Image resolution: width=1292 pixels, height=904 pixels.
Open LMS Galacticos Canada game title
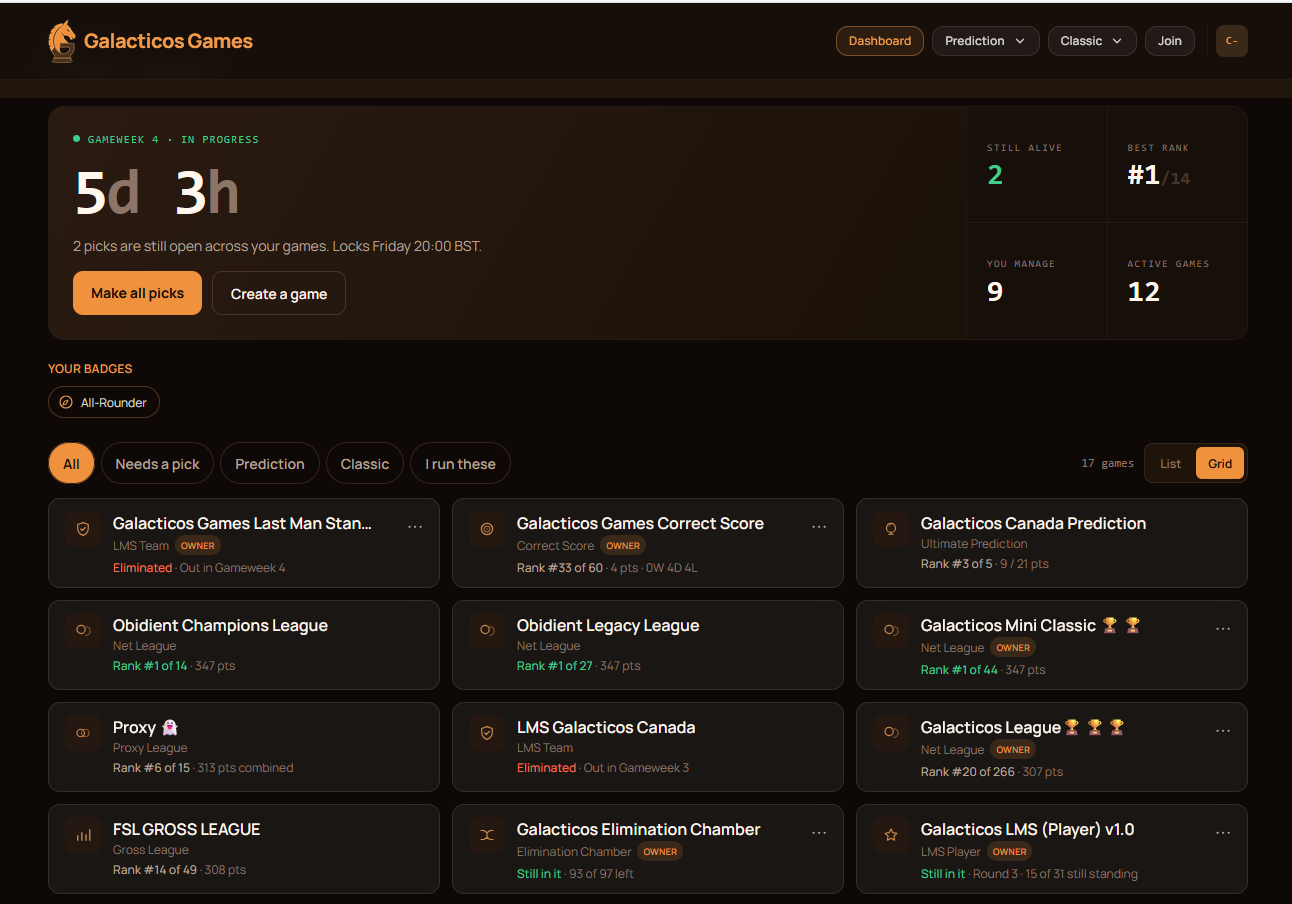(606, 727)
